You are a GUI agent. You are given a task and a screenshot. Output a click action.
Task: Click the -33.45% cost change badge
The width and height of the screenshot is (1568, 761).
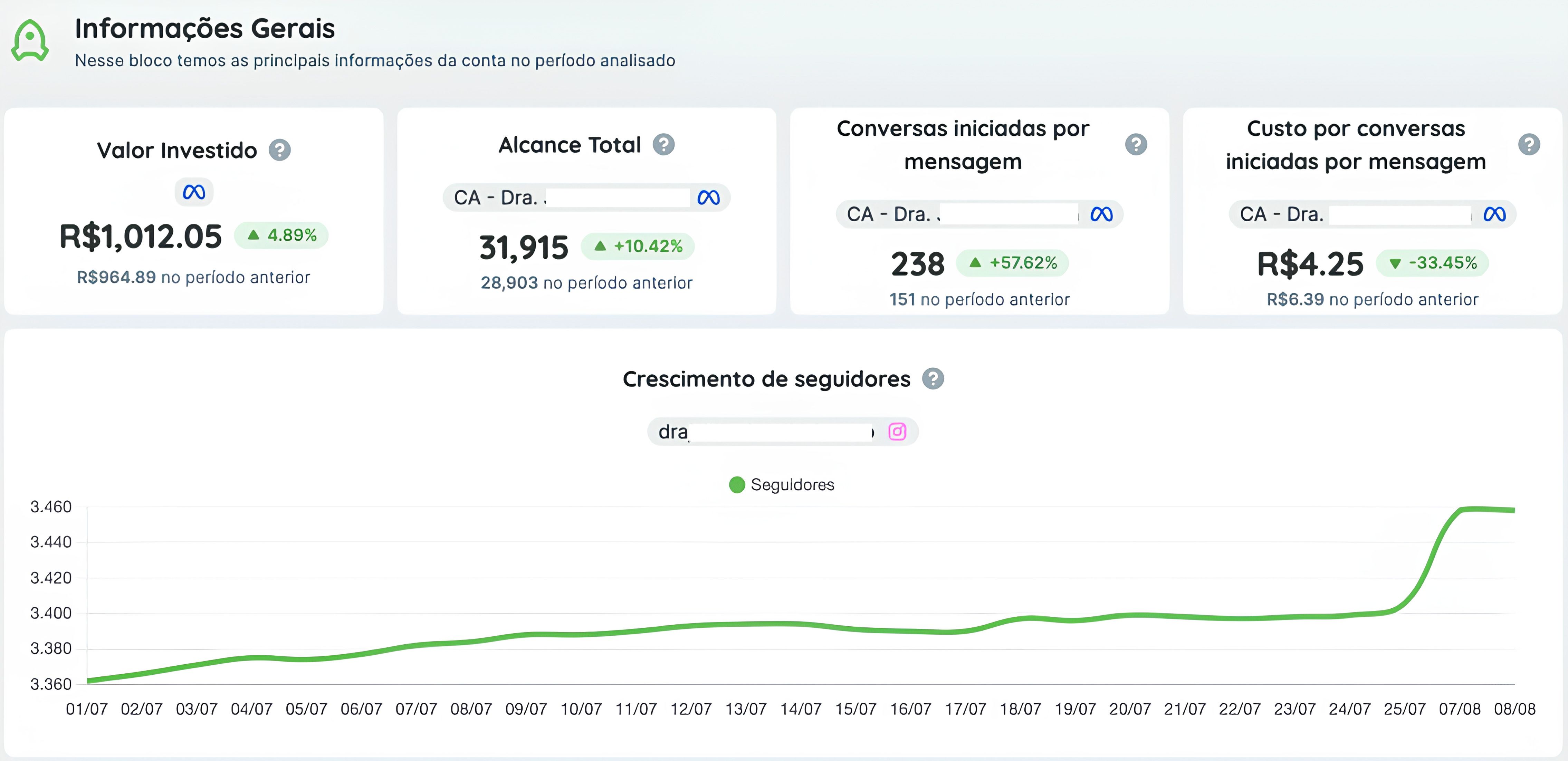coord(1432,263)
